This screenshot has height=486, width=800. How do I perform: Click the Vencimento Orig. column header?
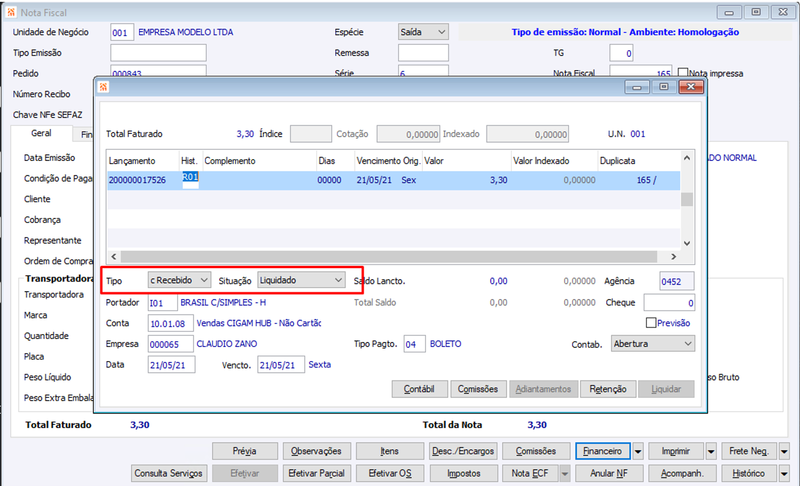(x=388, y=161)
